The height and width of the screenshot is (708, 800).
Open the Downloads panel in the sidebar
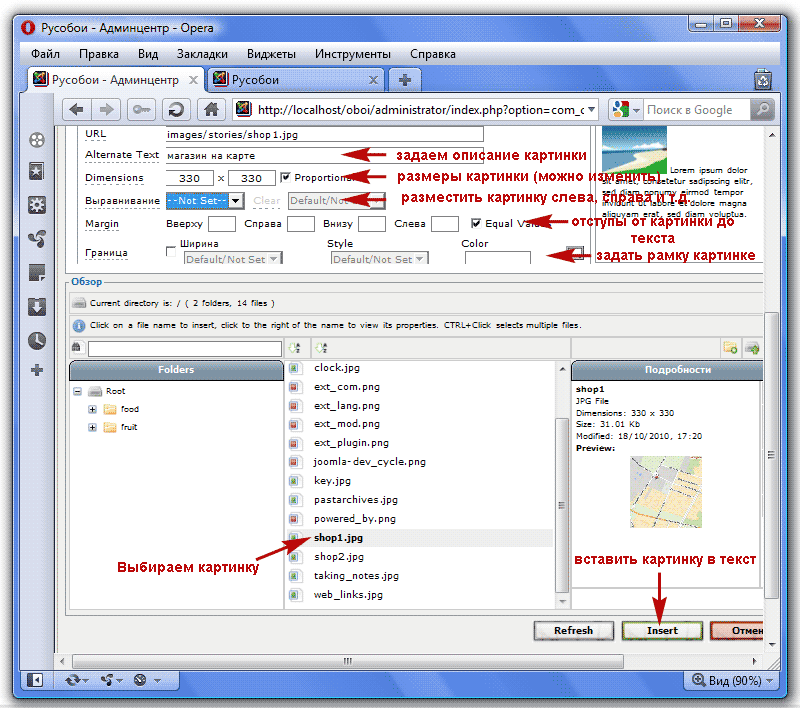(37, 306)
